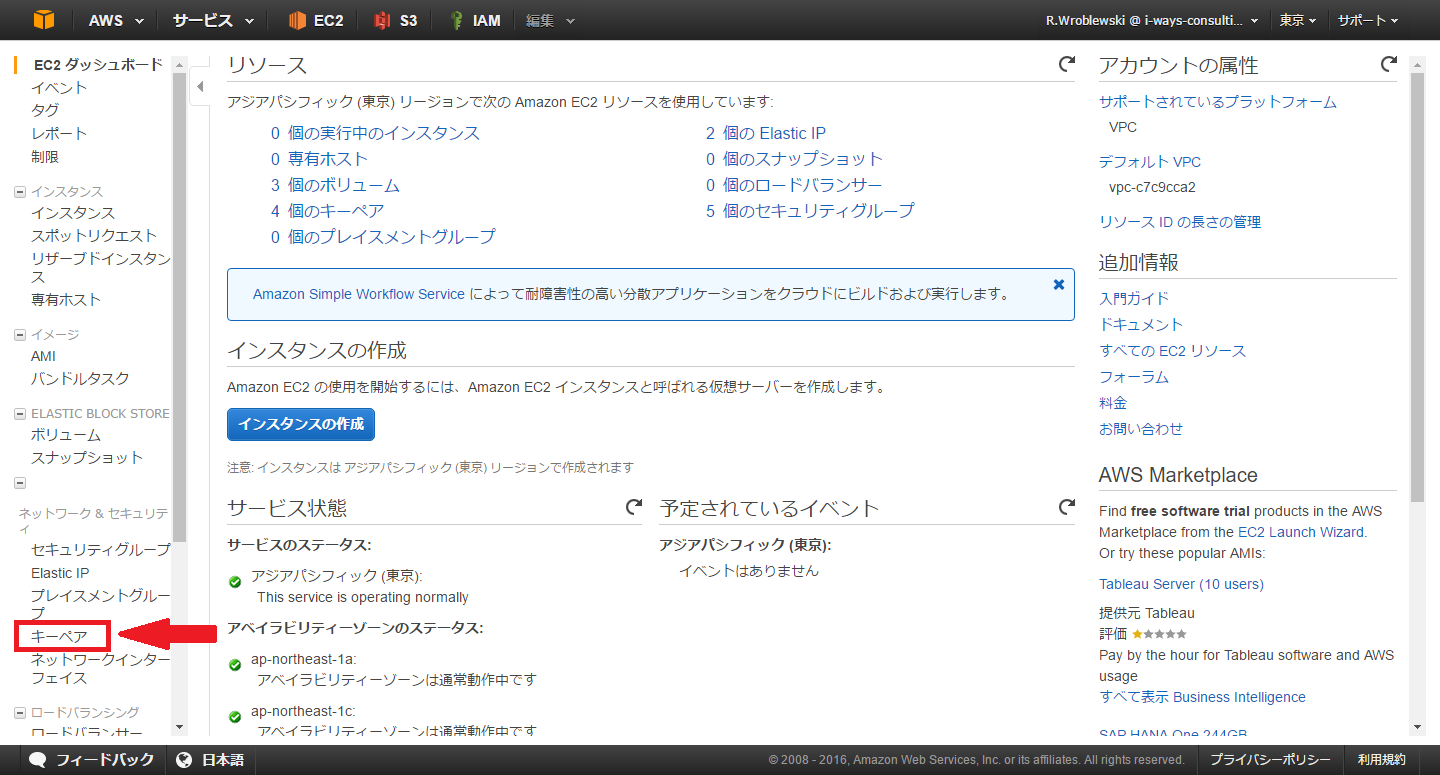The width and height of the screenshot is (1440, 775).
Task: Open レポート in the sidebar
Action: [59, 133]
